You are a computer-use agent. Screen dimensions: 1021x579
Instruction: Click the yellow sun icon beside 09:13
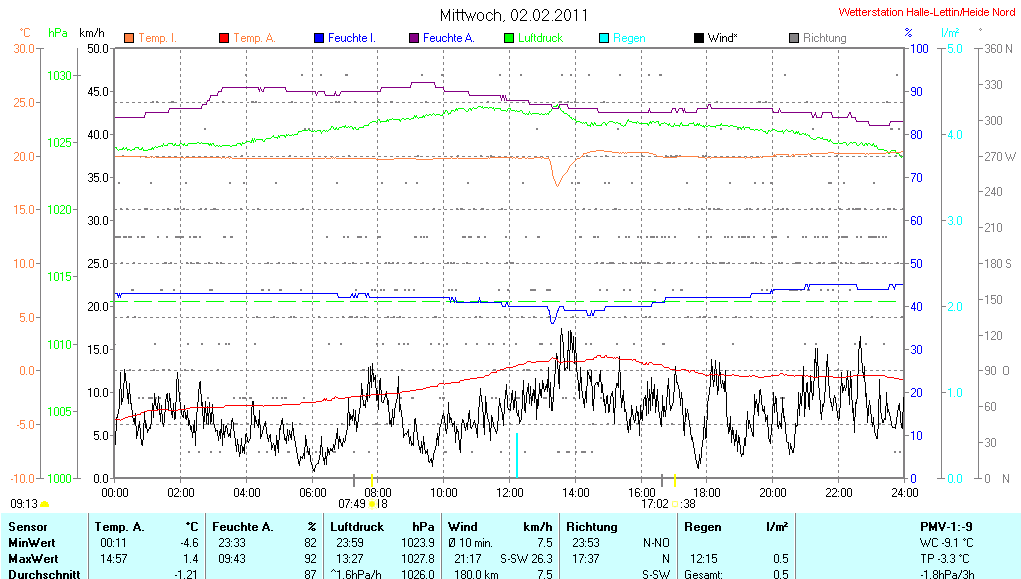click(x=45, y=504)
